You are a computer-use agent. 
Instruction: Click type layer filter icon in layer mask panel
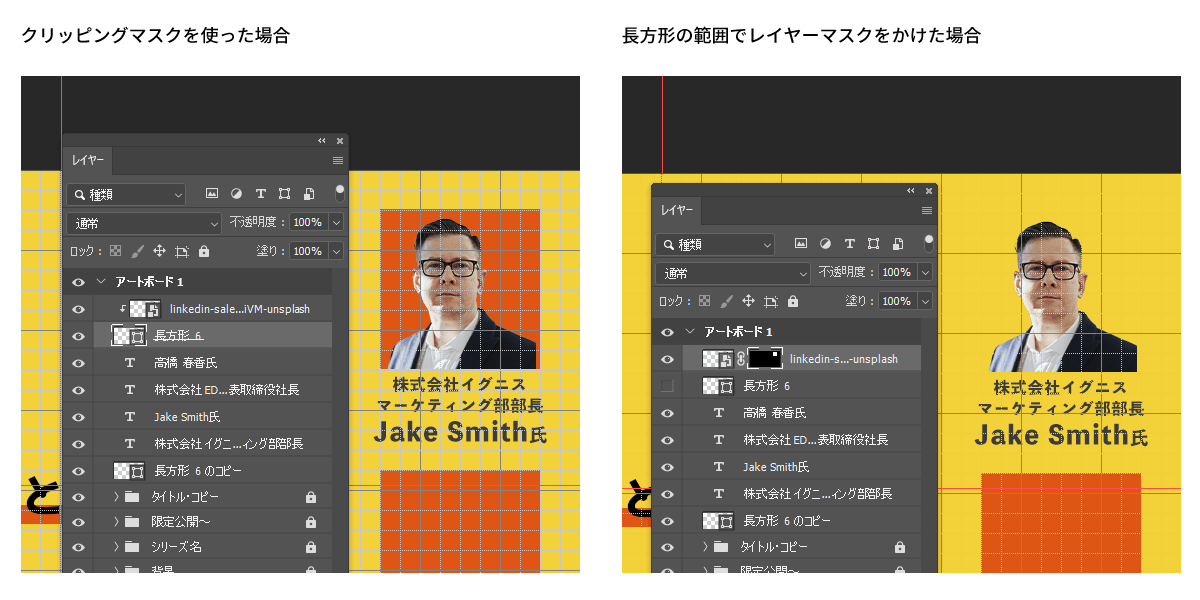[x=850, y=243]
